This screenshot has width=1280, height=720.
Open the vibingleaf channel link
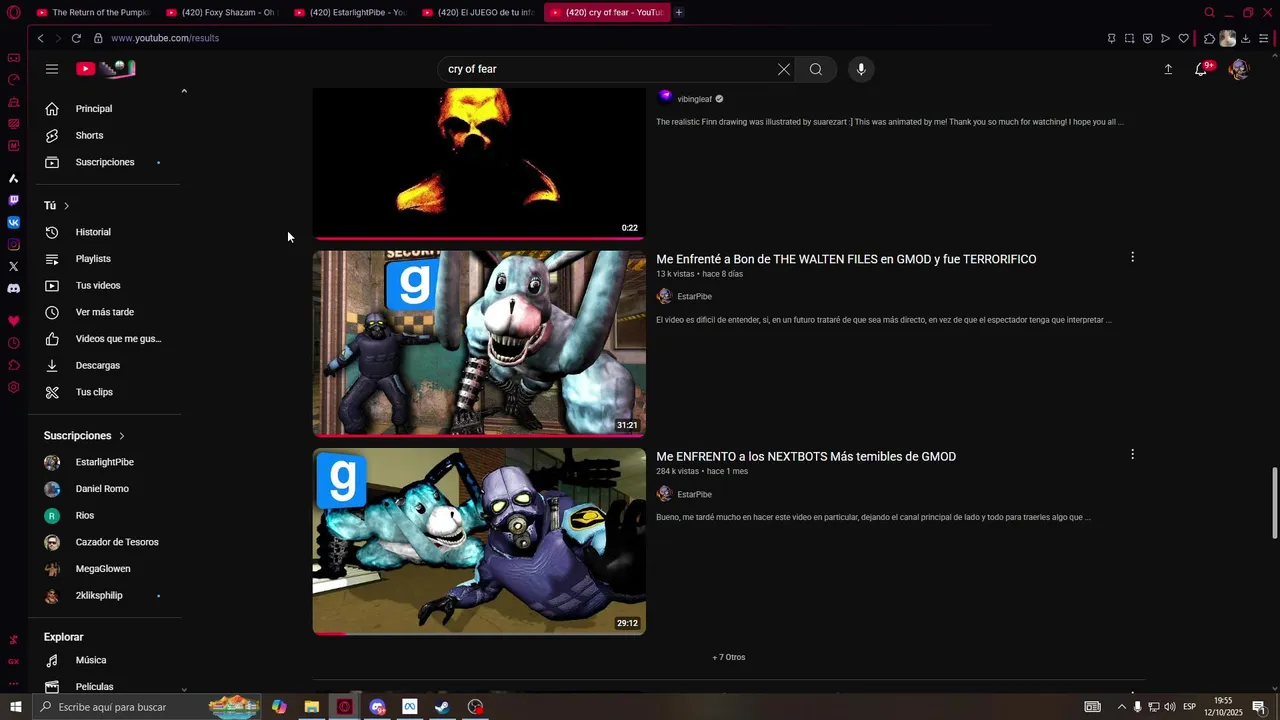[694, 99]
